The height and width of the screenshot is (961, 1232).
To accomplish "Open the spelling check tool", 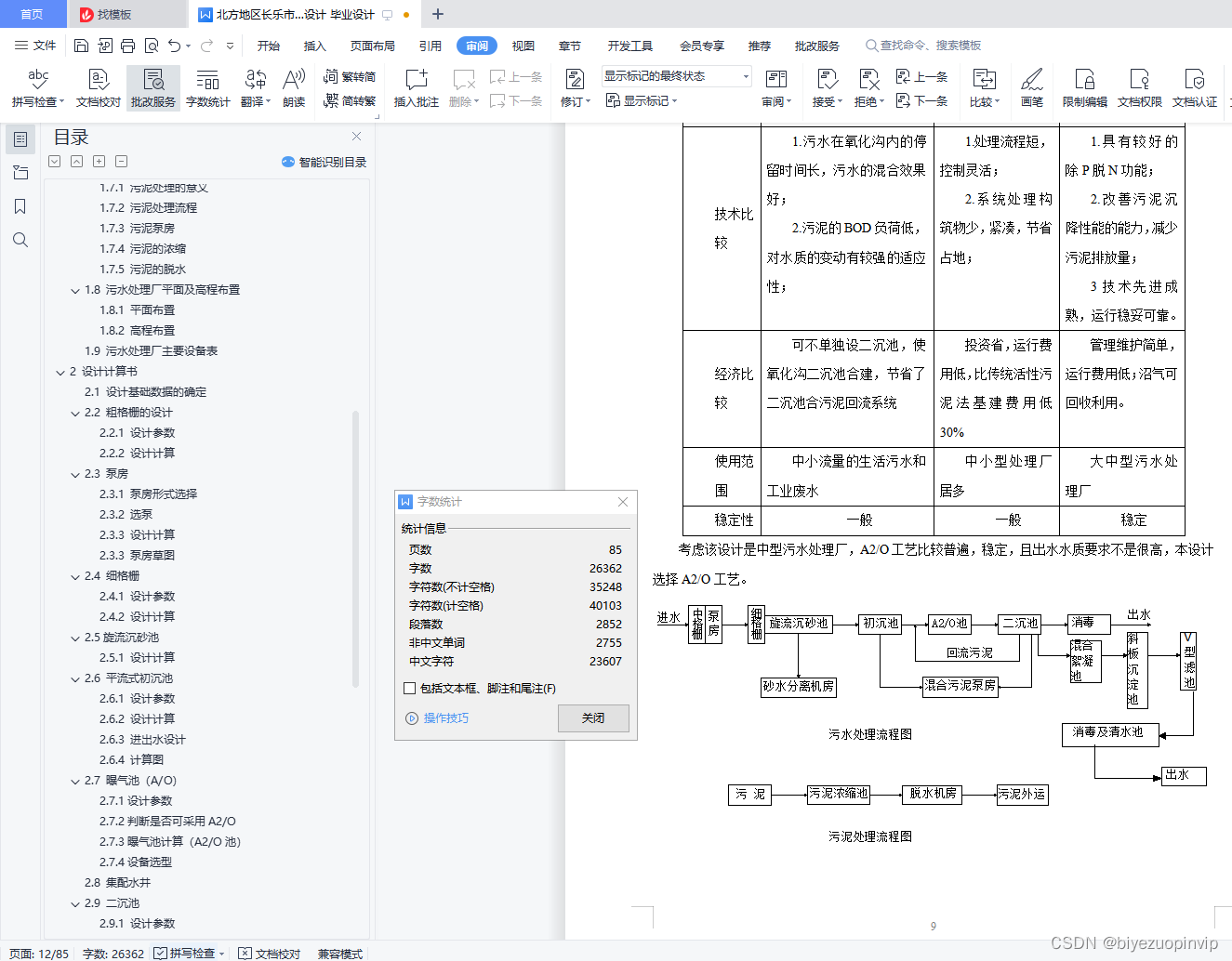I will (38, 88).
